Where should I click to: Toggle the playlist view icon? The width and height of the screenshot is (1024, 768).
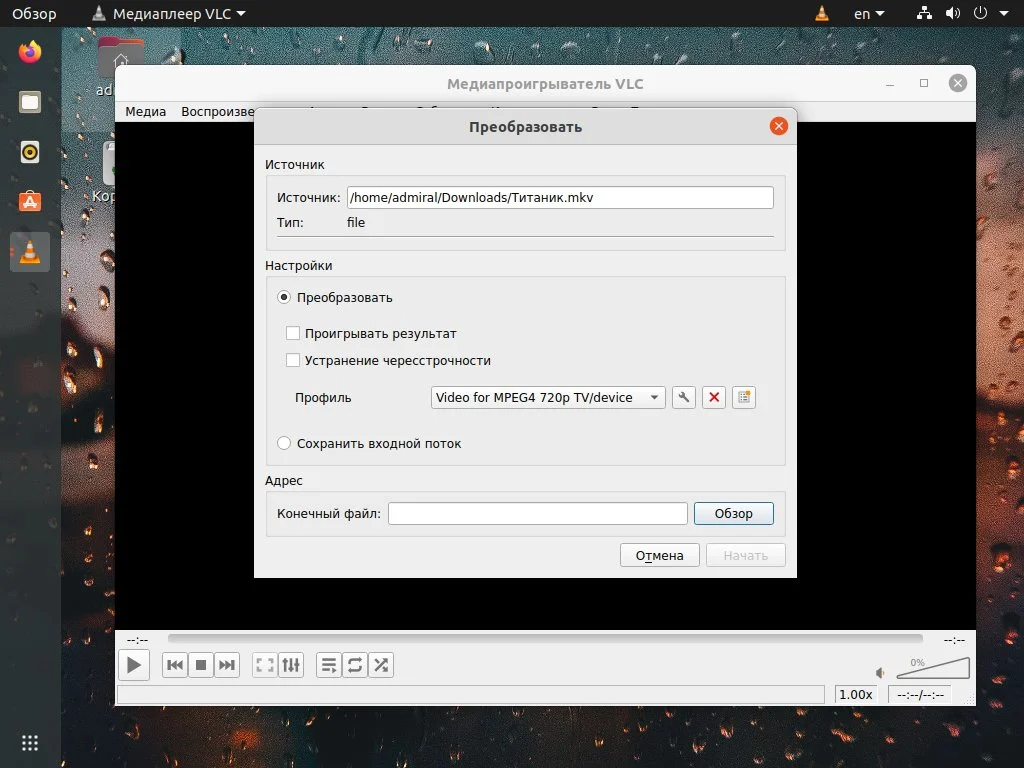click(x=329, y=664)
